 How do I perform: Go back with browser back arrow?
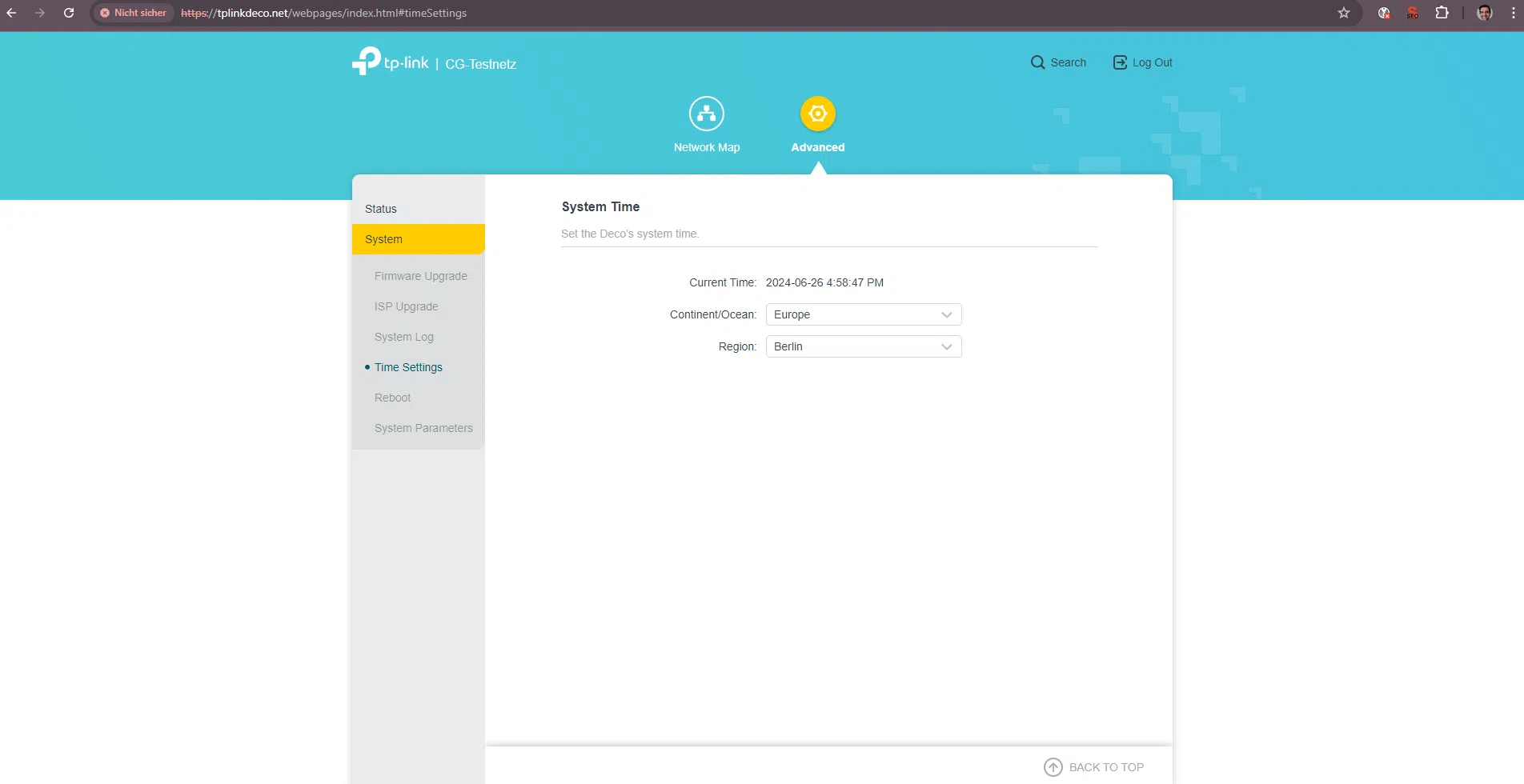[x=11, y=13]
